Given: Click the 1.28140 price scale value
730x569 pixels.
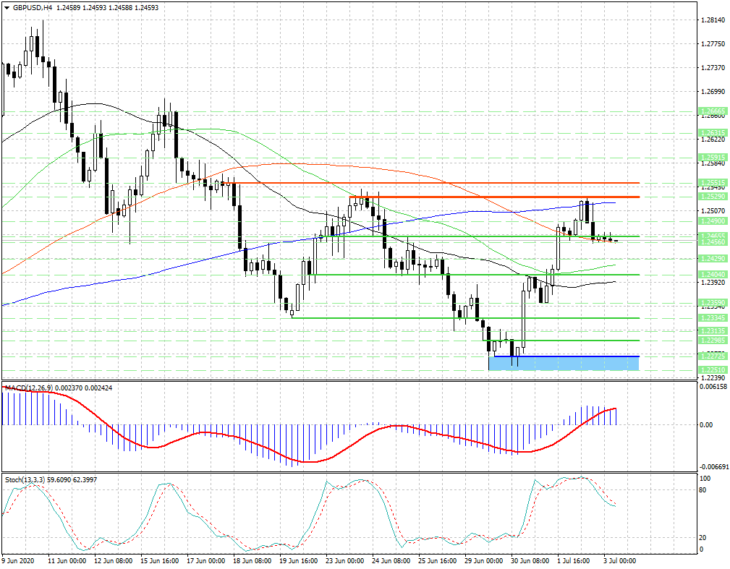Looking at the screenshot, I should [x=713, y=20].
